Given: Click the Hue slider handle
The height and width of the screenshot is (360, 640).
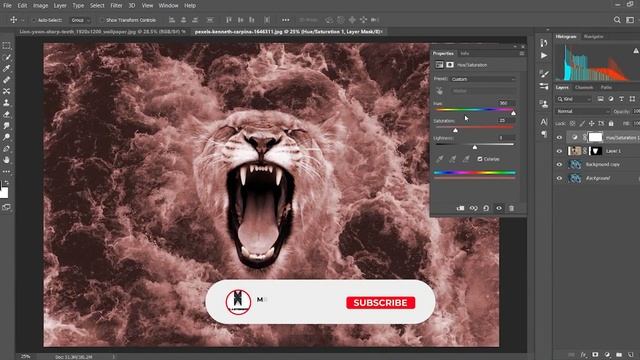Looking at the screenshot, I should (513, 113).
